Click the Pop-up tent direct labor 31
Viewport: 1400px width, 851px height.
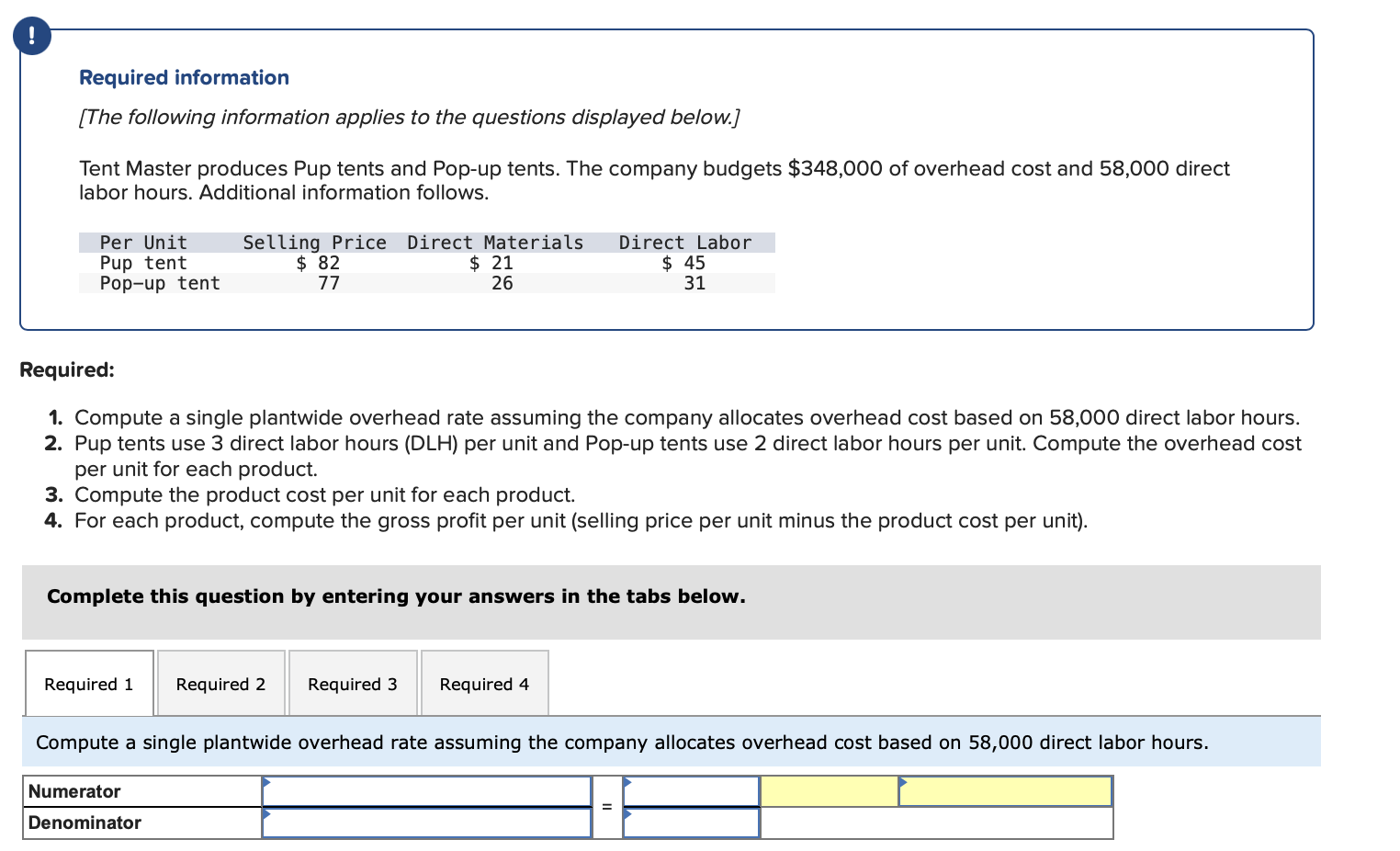(694, 283)
